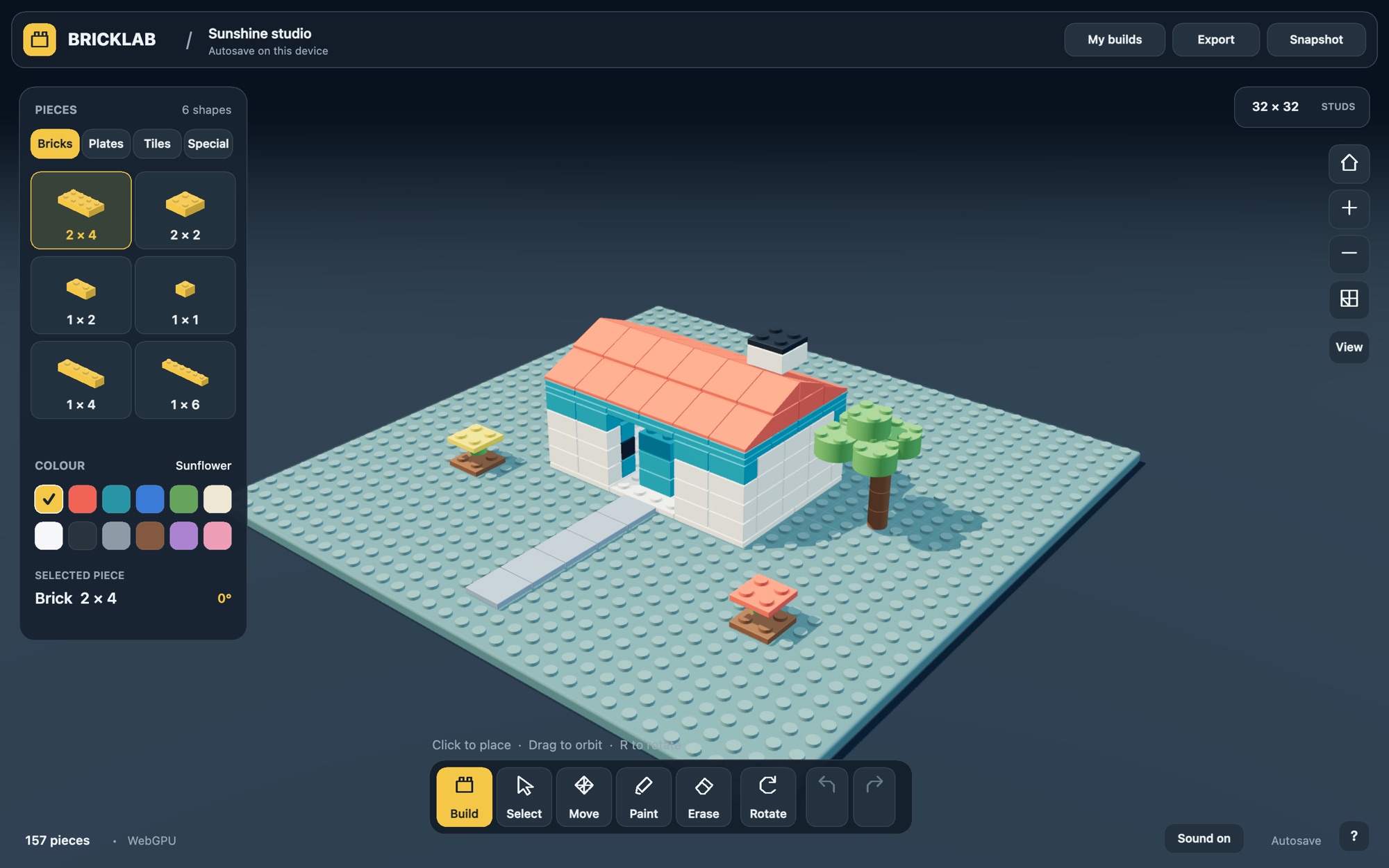
Task: Choose the 1 × 2 brick
Action: (81, 295)
